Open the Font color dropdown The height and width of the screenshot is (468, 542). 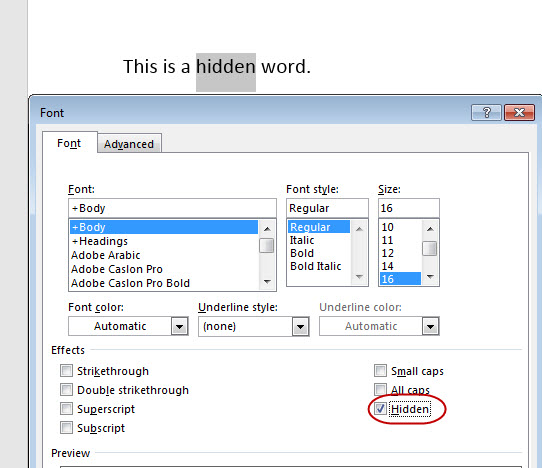(179, 326)
